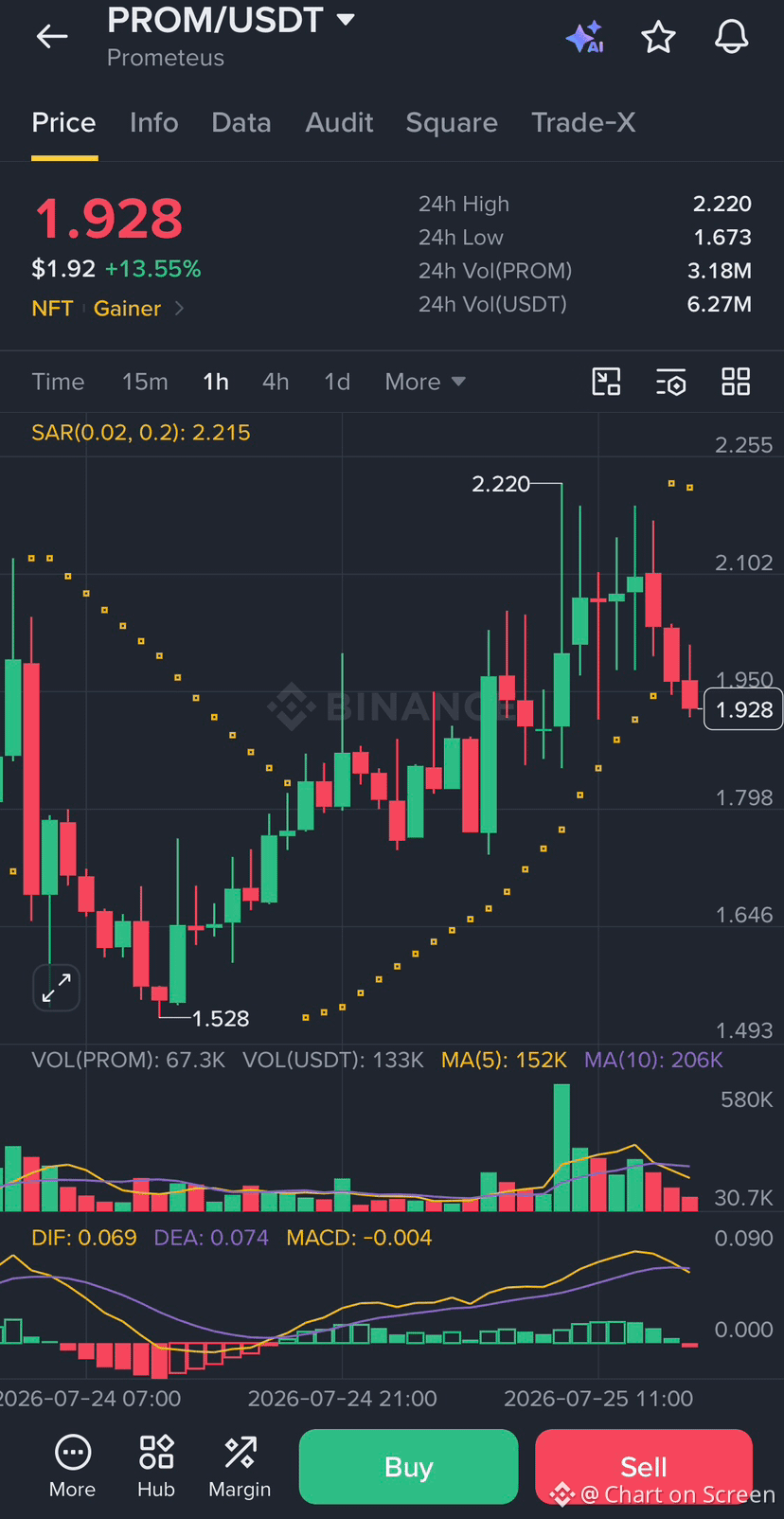Tap the 1.528 low marker on chart
784x1519 pixels.
click(x=221, y=1019)
